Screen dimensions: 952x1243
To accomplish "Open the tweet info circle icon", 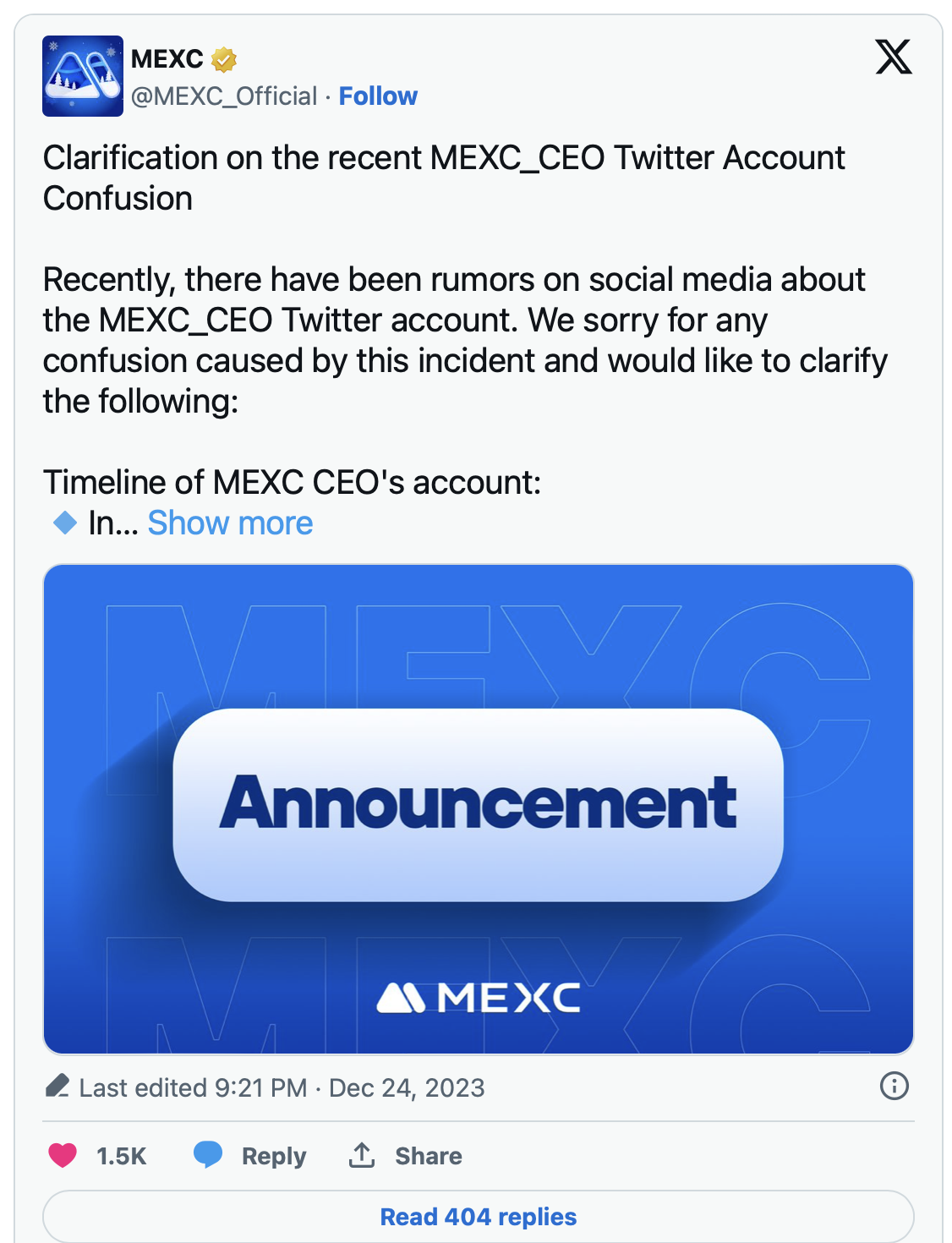I will (x=894, y=1086).
